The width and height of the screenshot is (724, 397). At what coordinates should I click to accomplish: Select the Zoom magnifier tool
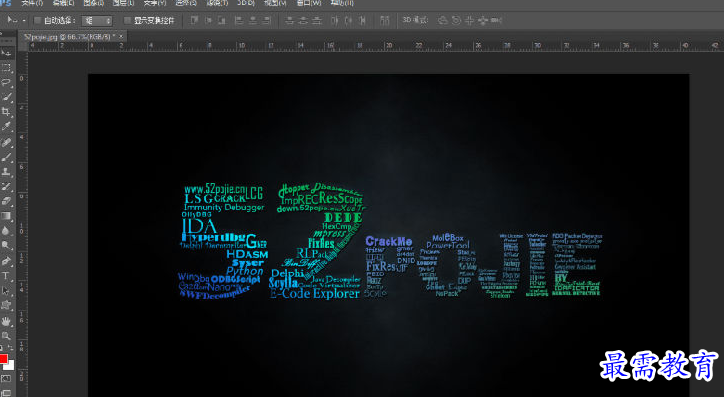6,335
